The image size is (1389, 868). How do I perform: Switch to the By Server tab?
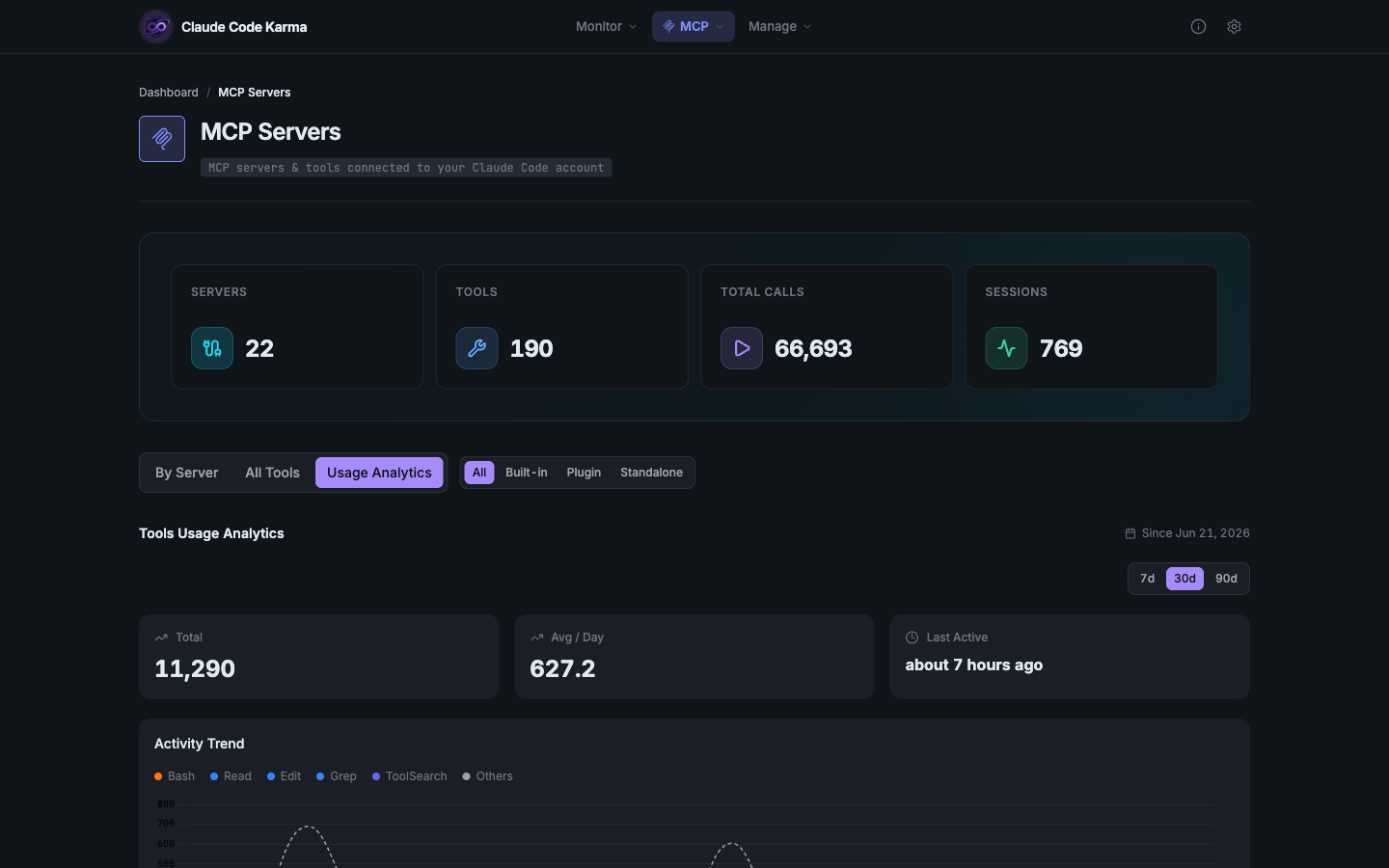pyautogui.click(x=187, y=473)
